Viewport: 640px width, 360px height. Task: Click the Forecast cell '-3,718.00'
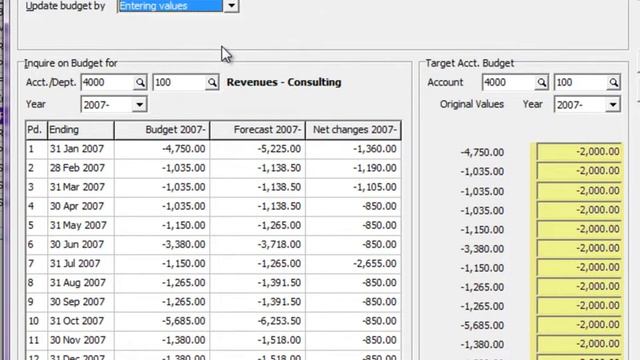click(x=258, y=245)
